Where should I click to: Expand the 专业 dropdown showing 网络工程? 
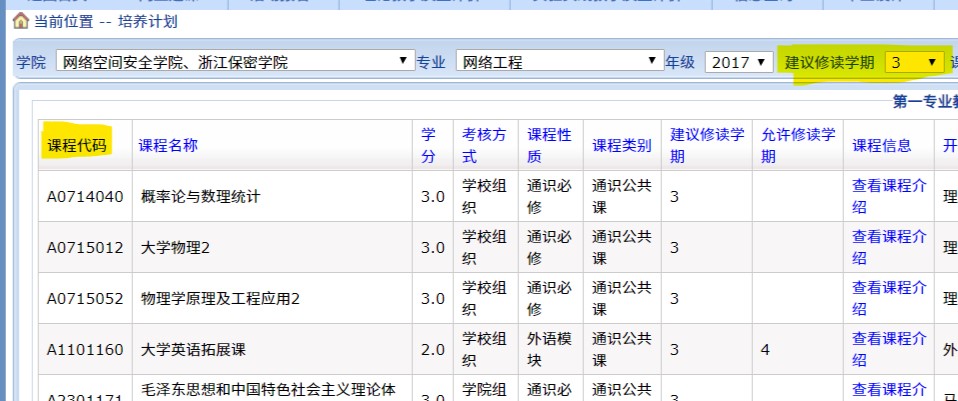[x=558, y=62]
